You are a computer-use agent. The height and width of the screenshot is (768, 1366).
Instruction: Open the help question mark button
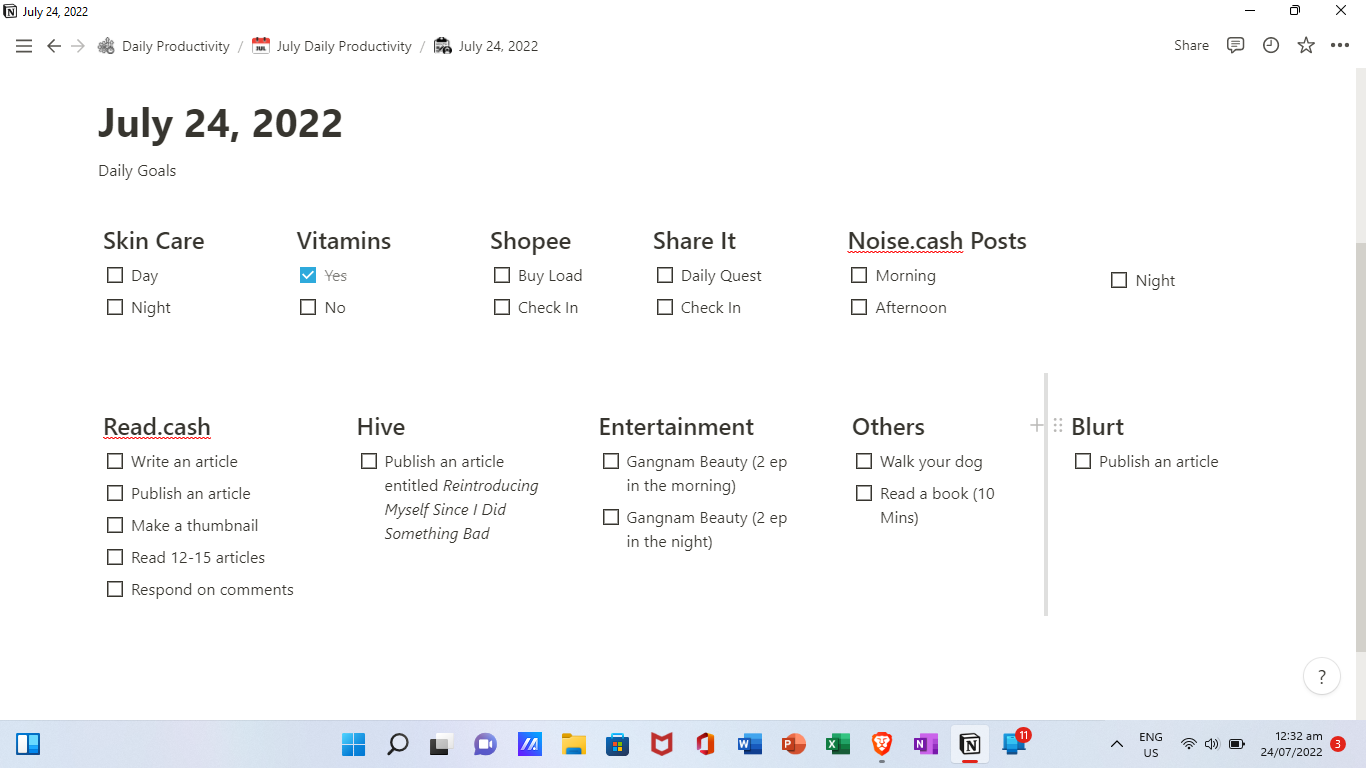point(1322,676)
